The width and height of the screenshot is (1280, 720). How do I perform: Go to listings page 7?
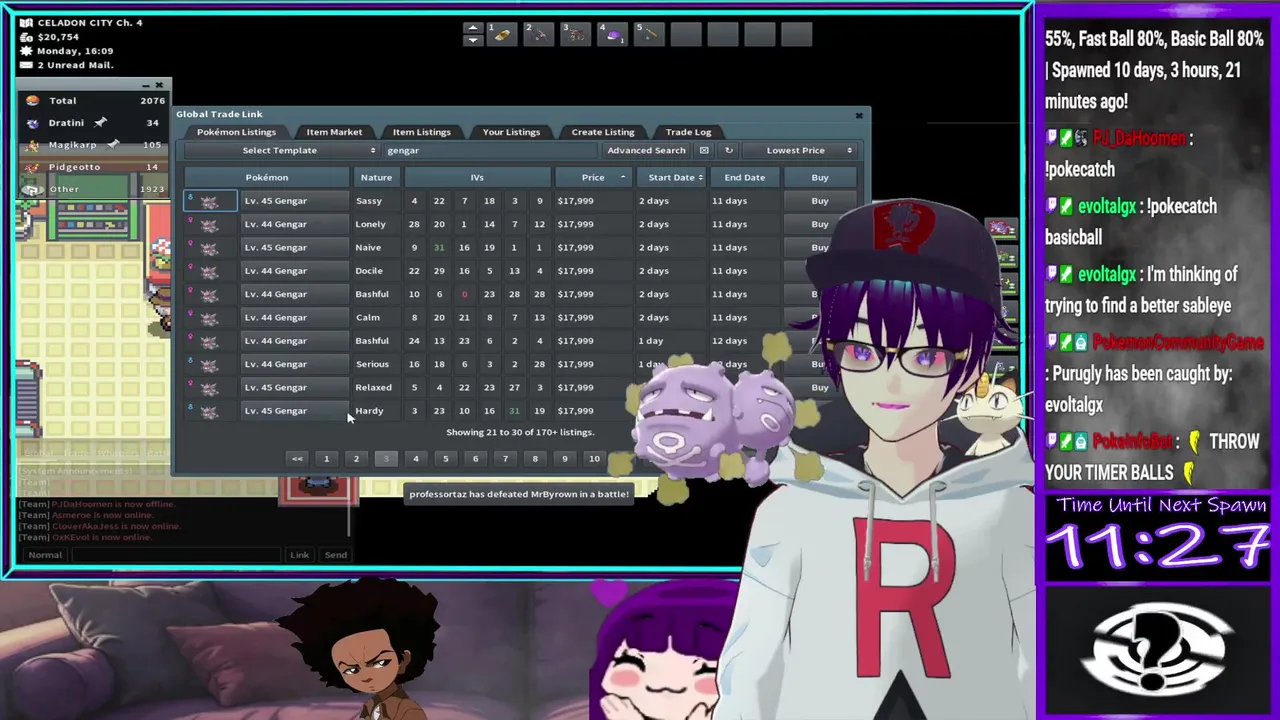(505, 459)
